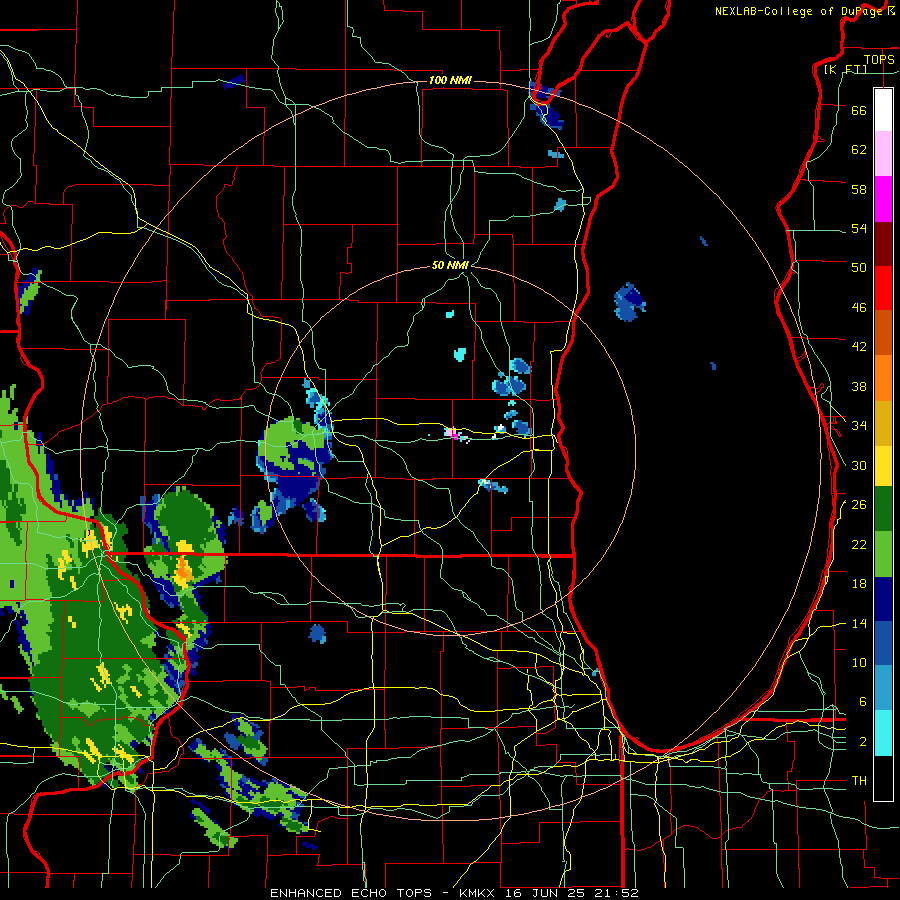Select the light green legend swatch
The image size is (900, 900).
[883, 554]
